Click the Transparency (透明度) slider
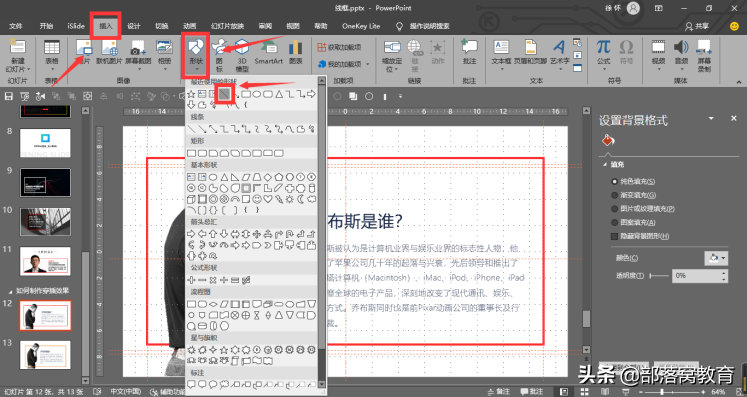Viewport: 747px width, 397px height. coord(659,276)
